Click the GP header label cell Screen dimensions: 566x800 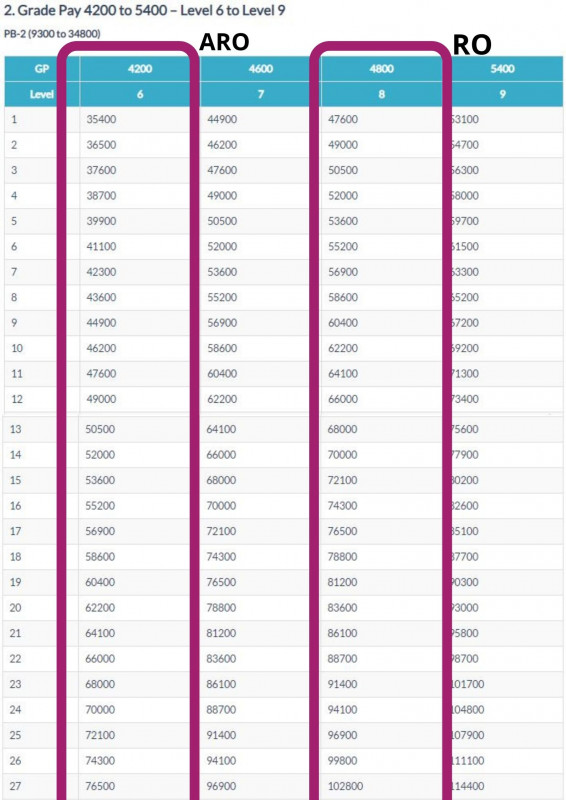(42, 69)
